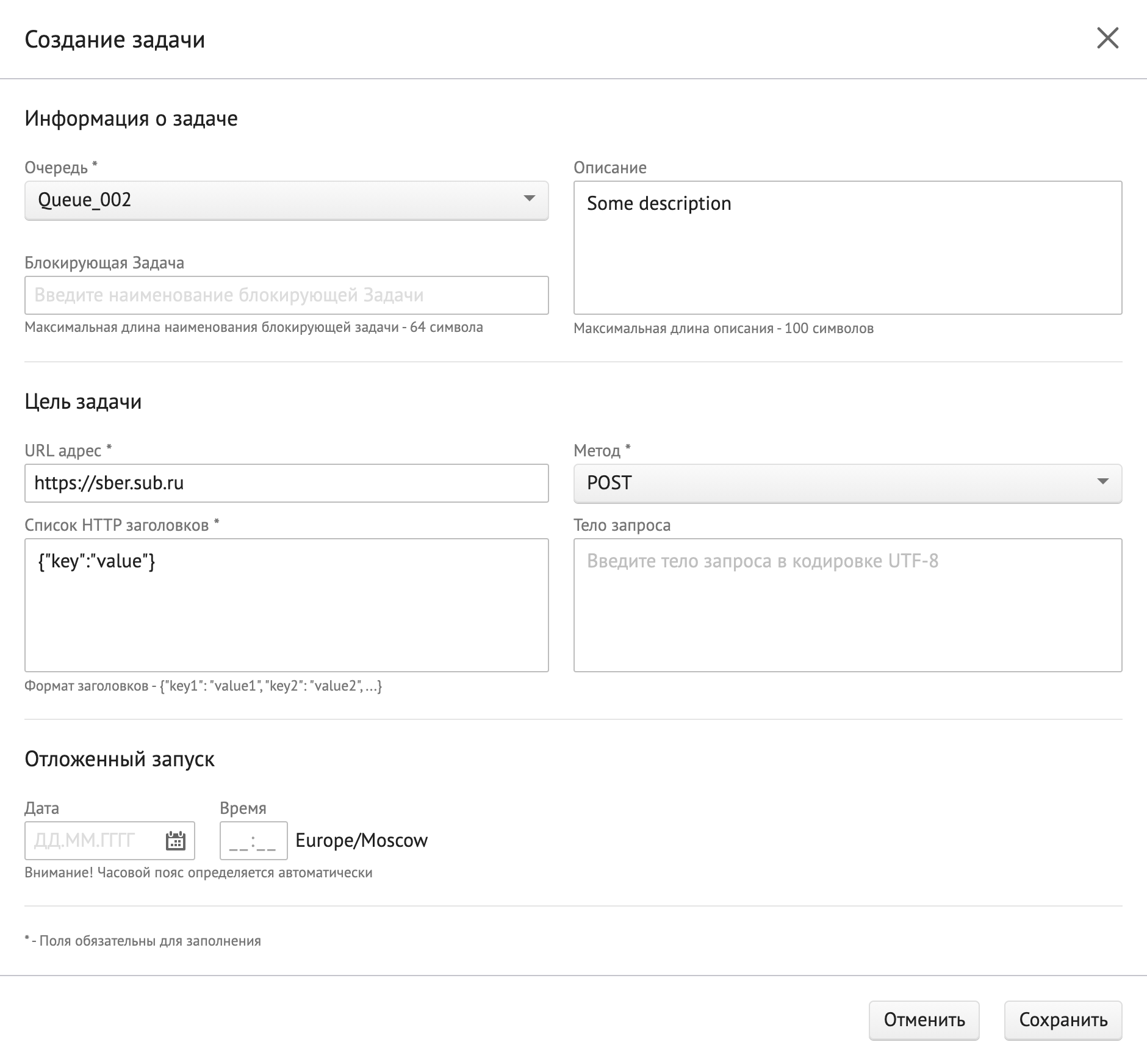The width and height of the screenshot is (1147, 1064).
Task: Click the Информация о задаче heading
Action: click(131, 118)
